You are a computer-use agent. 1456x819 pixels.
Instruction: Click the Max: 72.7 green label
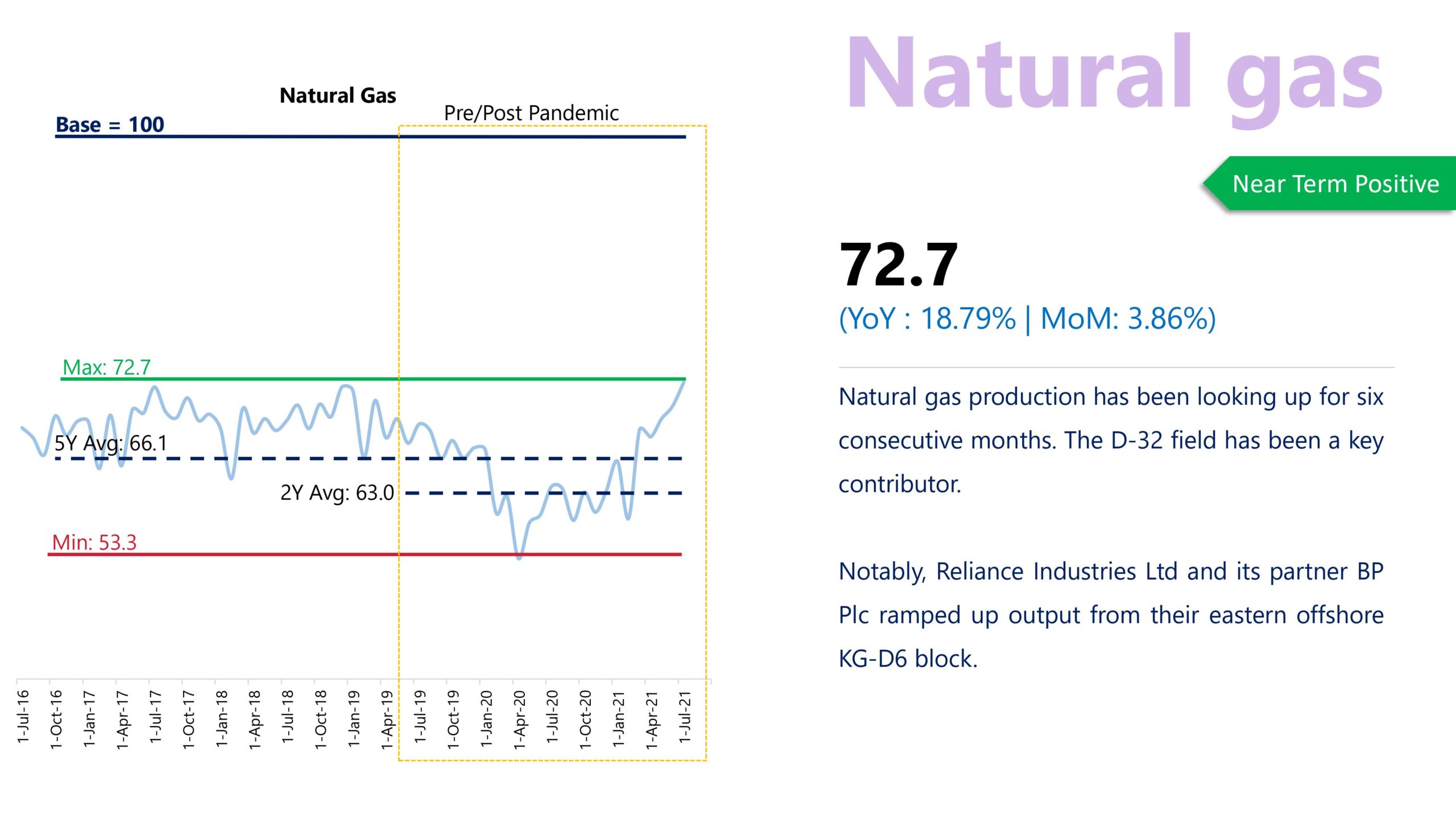point(106,367)
